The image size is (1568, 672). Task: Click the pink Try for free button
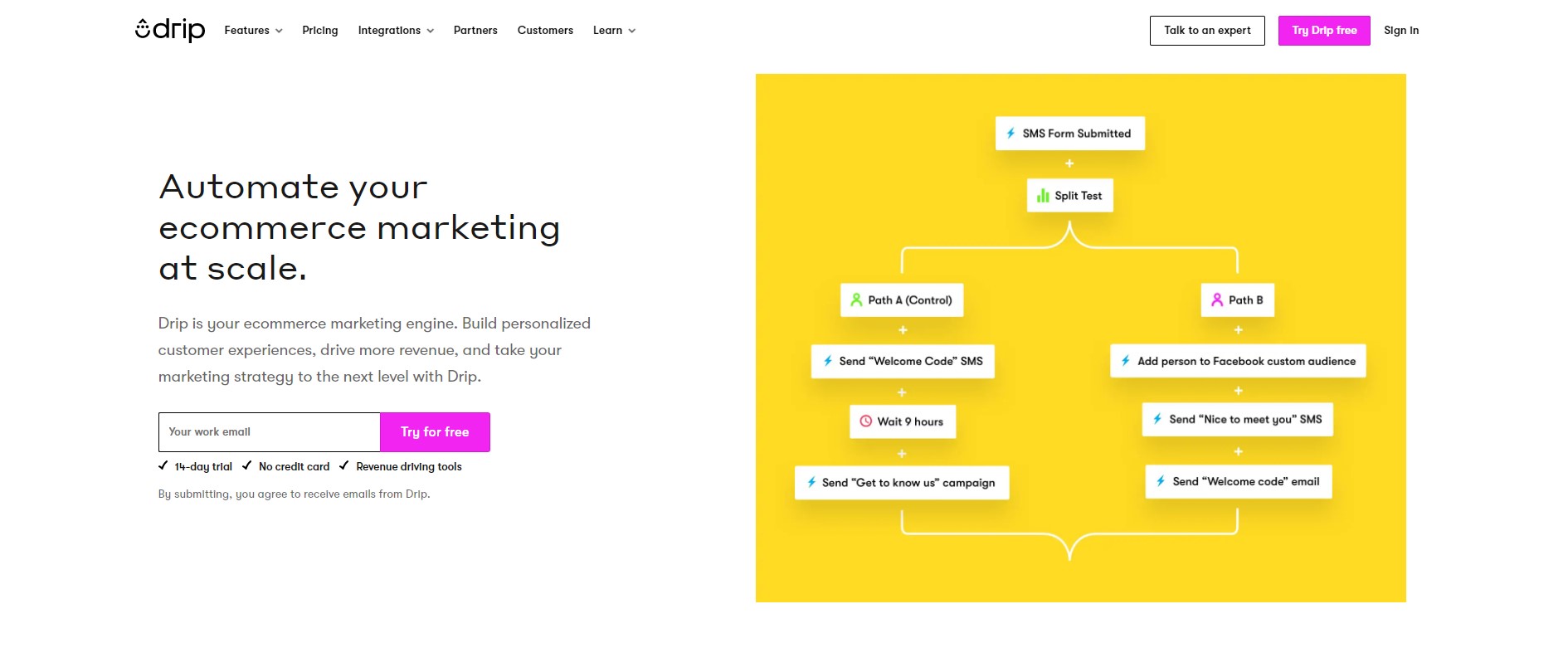pyautogui.click(x=435, y=432)
